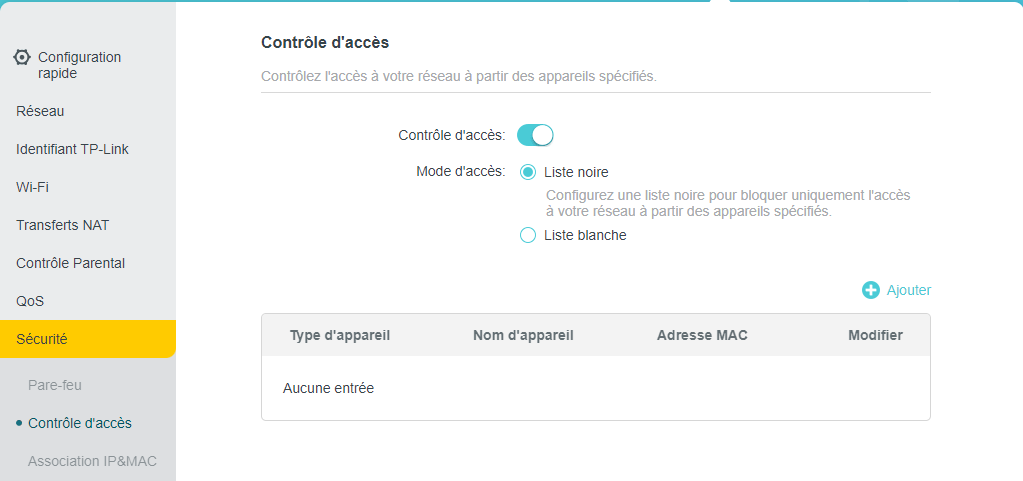Click the Configuration rapide gear icon
1023x481 pixels.
click(22, 57)
